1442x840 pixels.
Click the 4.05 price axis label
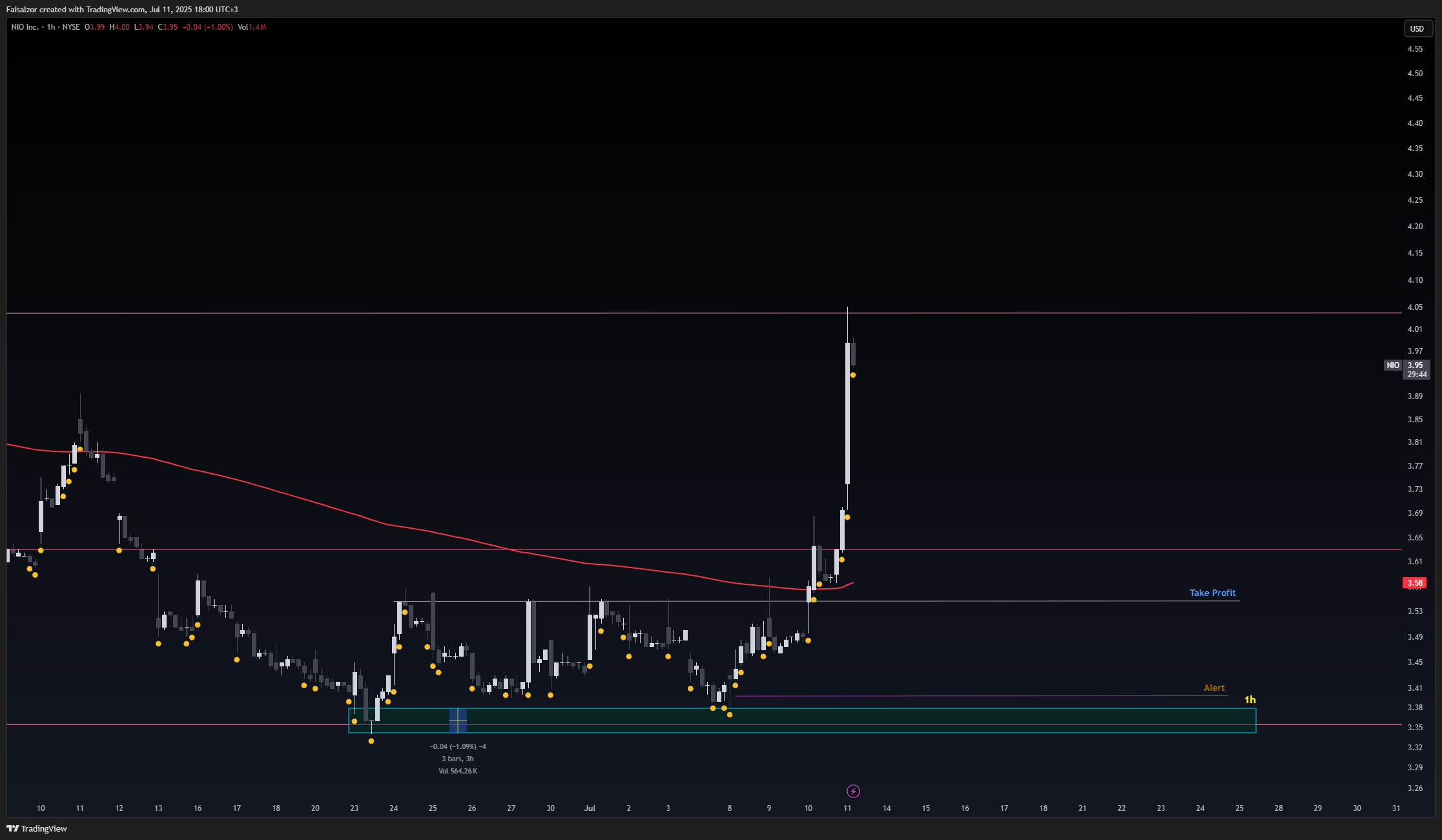[1415, 307]
